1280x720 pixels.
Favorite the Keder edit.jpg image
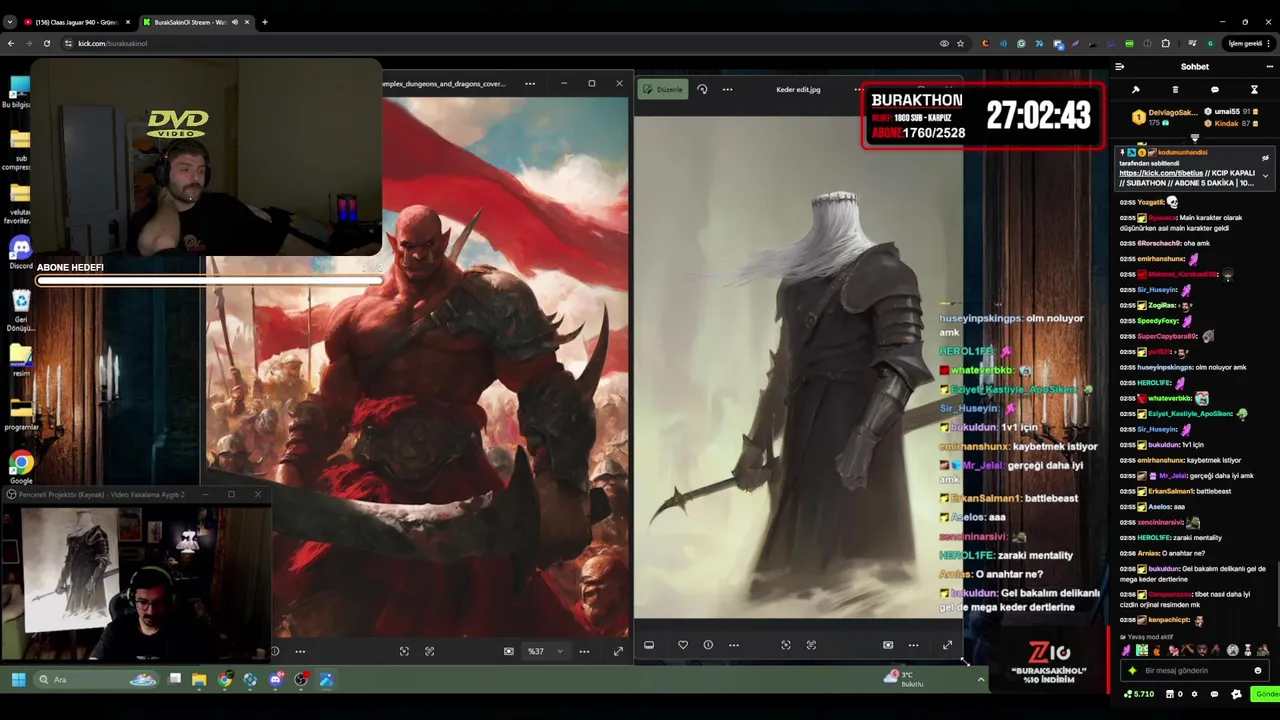(x=683, y=645)
